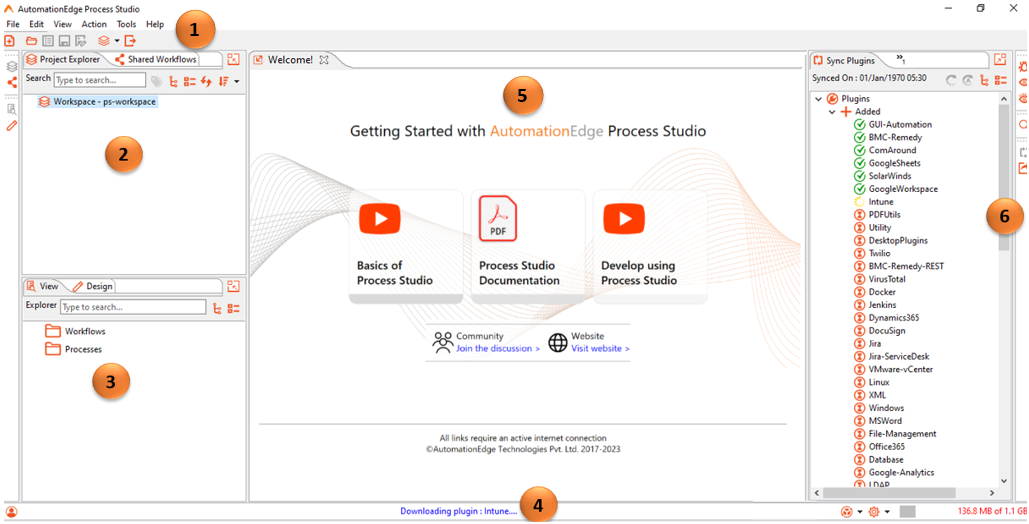
Task: Switch to the Shared Workflows tab
Action: [x=161, y=60]
